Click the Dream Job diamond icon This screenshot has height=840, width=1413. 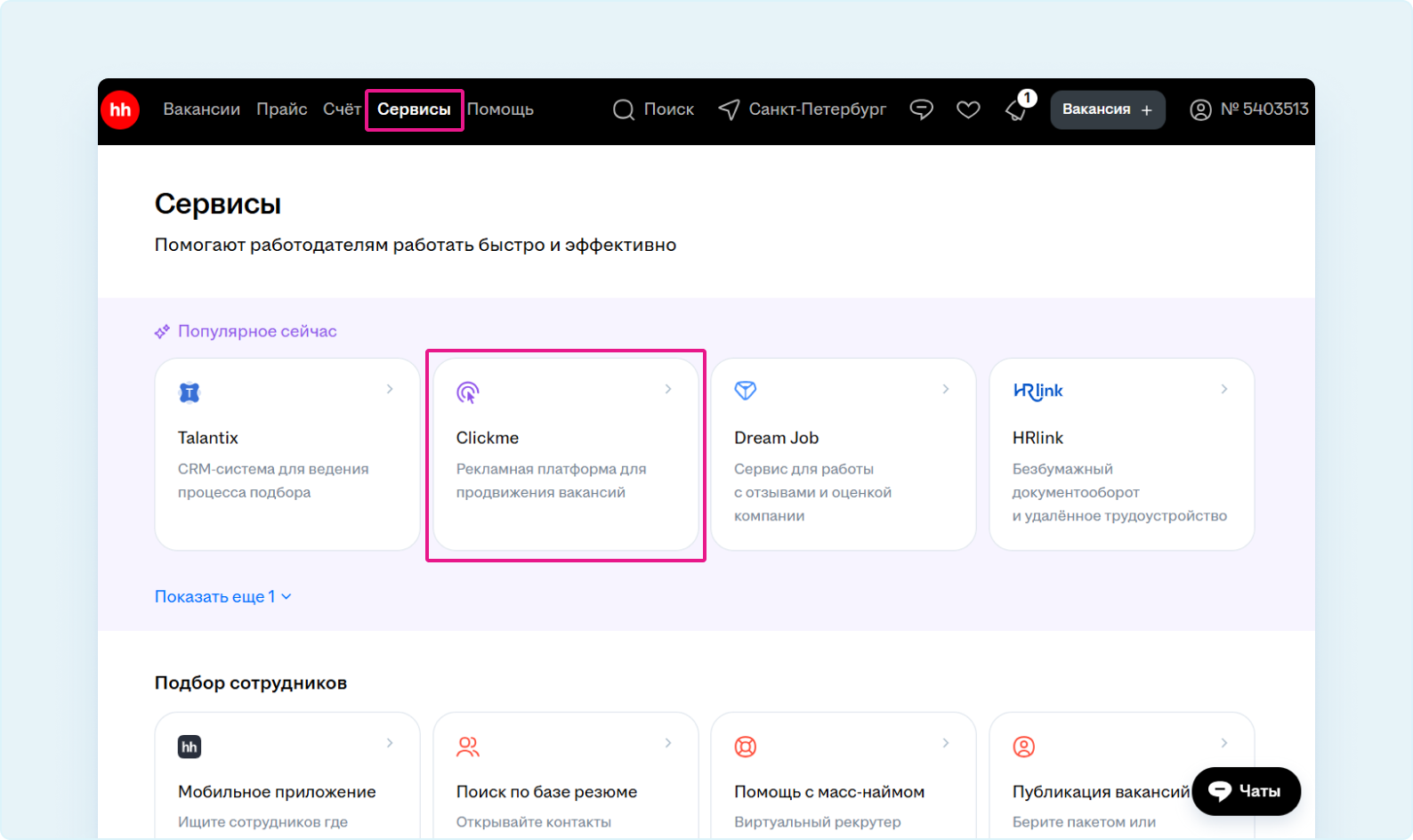746,391
